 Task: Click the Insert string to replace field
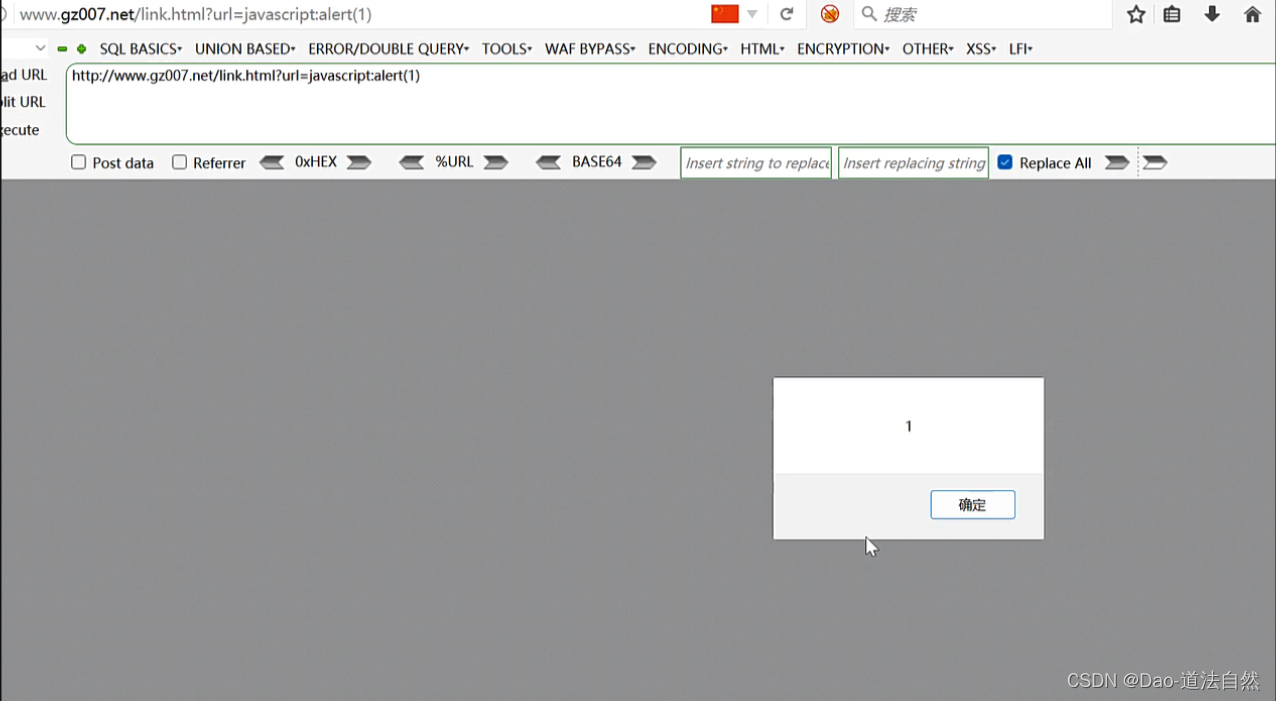tap(755, 162)
